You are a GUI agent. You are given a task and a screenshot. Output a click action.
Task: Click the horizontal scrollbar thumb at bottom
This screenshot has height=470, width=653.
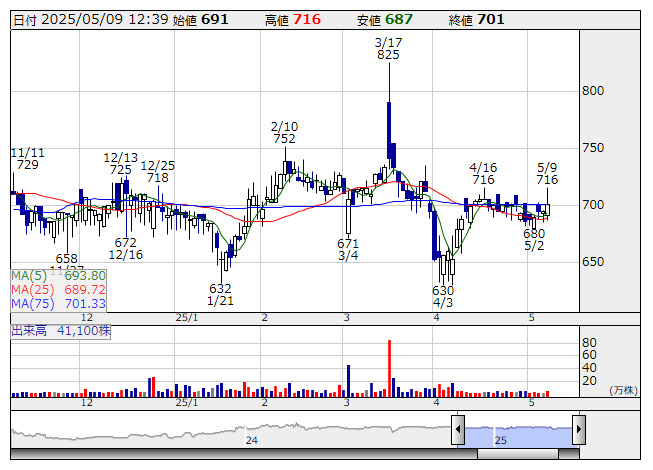click(x=518, y=454)
